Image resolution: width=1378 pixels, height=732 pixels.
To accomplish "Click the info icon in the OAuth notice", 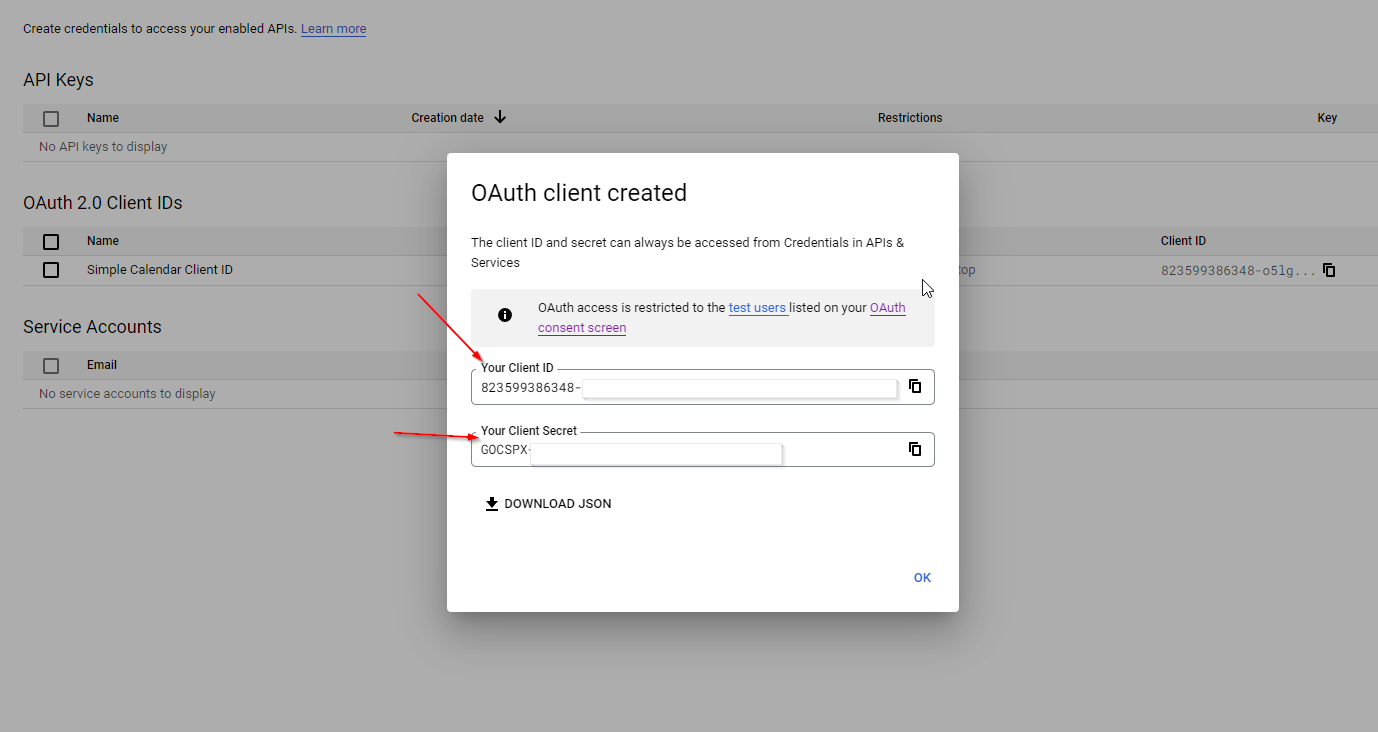I will click(505, 315).
